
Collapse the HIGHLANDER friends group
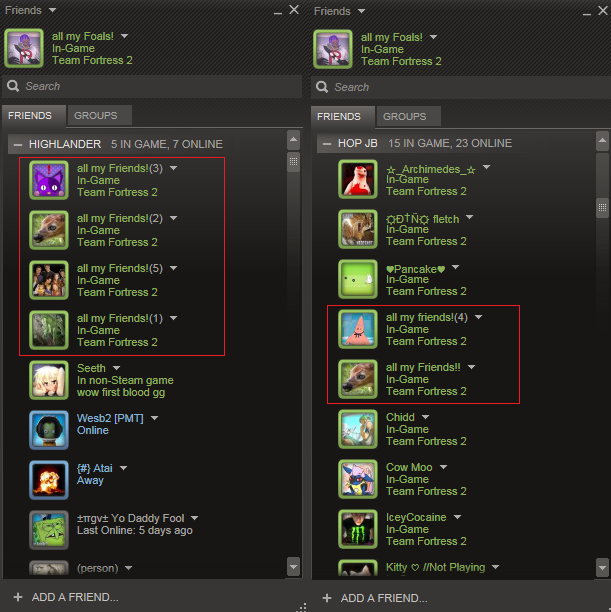18,144
